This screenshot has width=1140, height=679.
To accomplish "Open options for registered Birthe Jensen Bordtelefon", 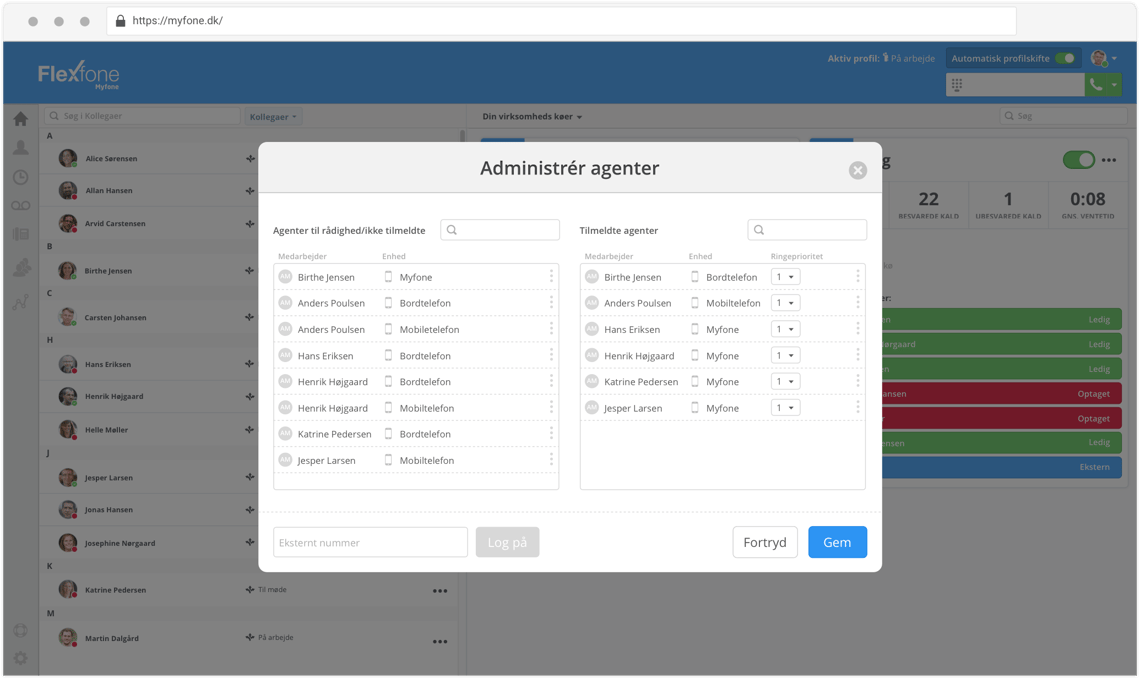I will pos(858,276).
